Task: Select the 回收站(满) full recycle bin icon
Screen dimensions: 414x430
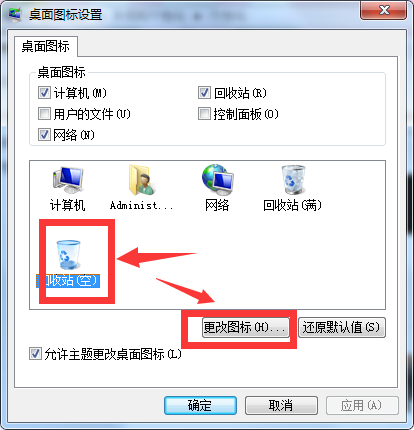Action: click(293, 180)
